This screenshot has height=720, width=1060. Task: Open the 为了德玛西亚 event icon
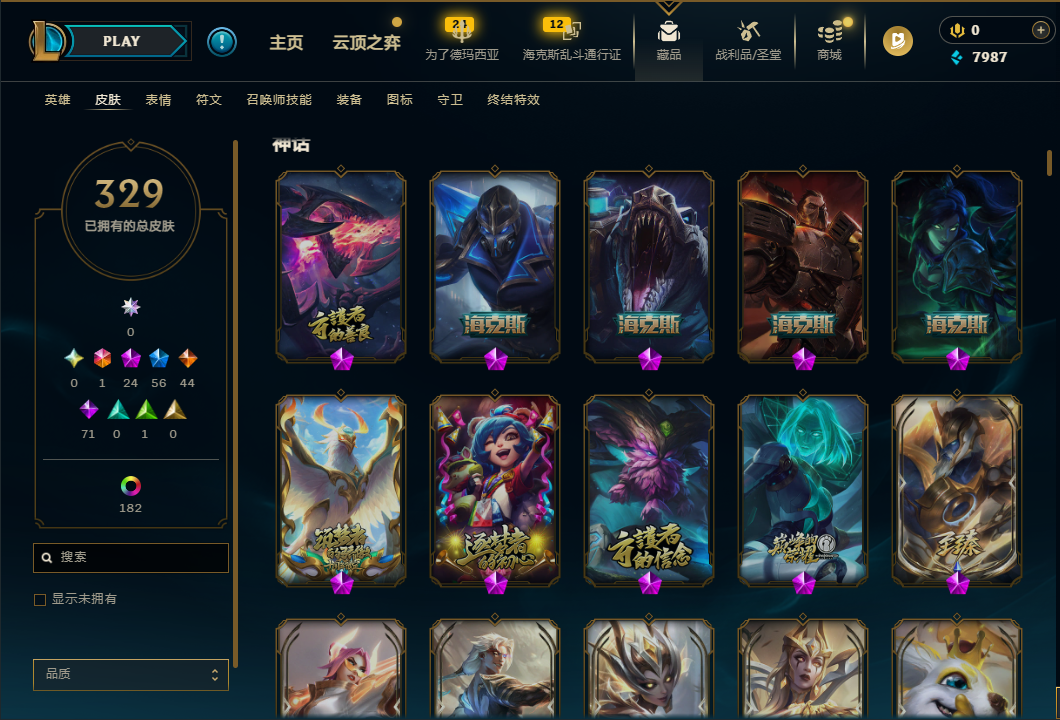(x=460, y=30)
